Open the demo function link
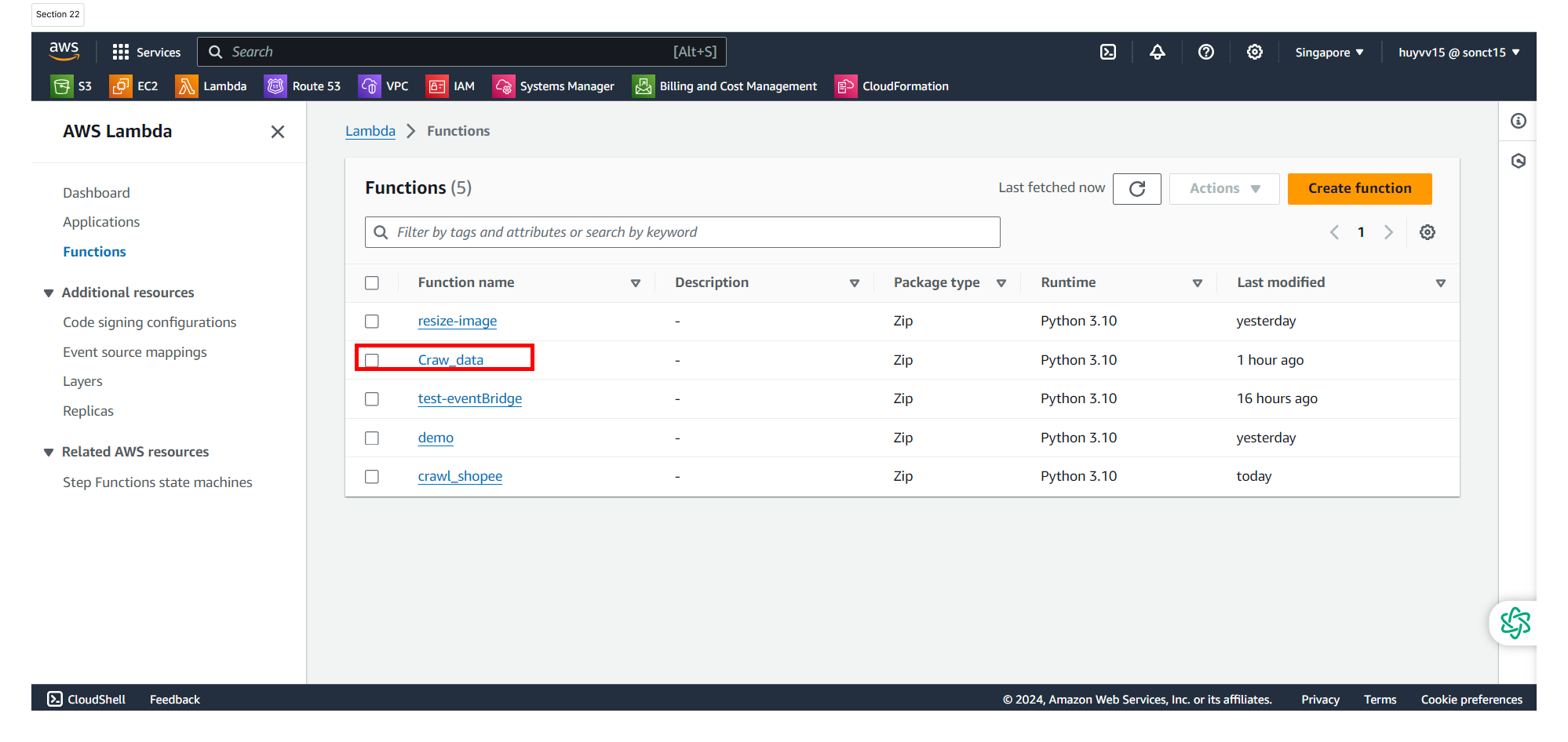Viewport: 1568px width, 742px height. point(436,438)
